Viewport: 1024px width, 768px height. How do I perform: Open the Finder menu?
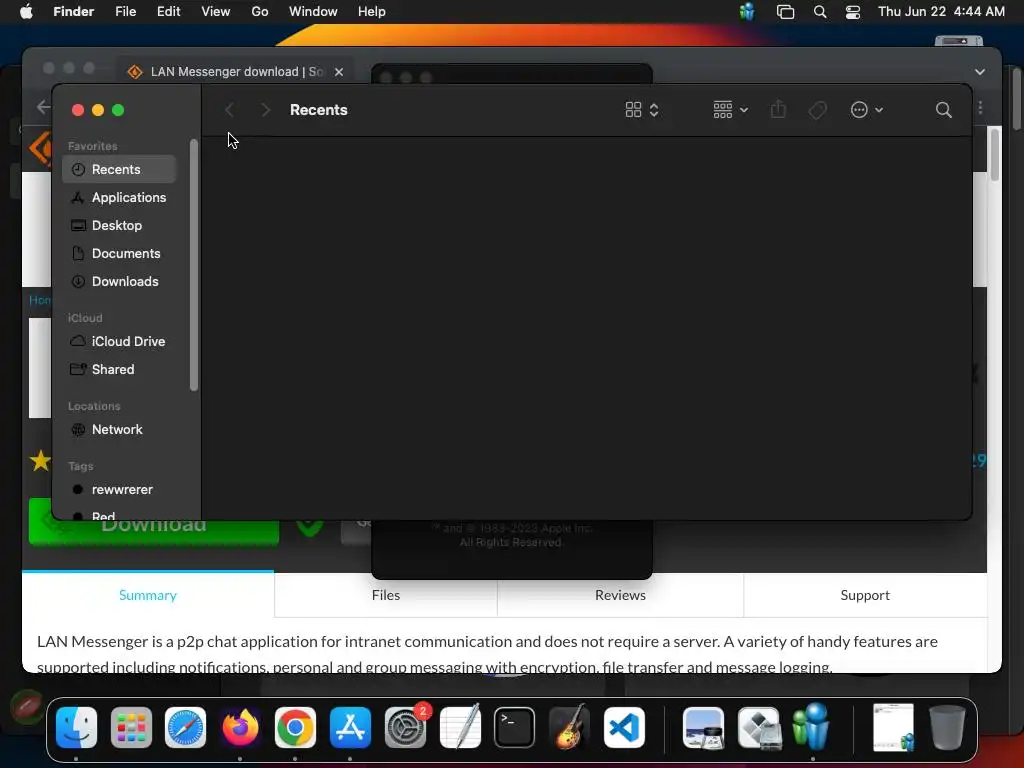coord(73,12)
